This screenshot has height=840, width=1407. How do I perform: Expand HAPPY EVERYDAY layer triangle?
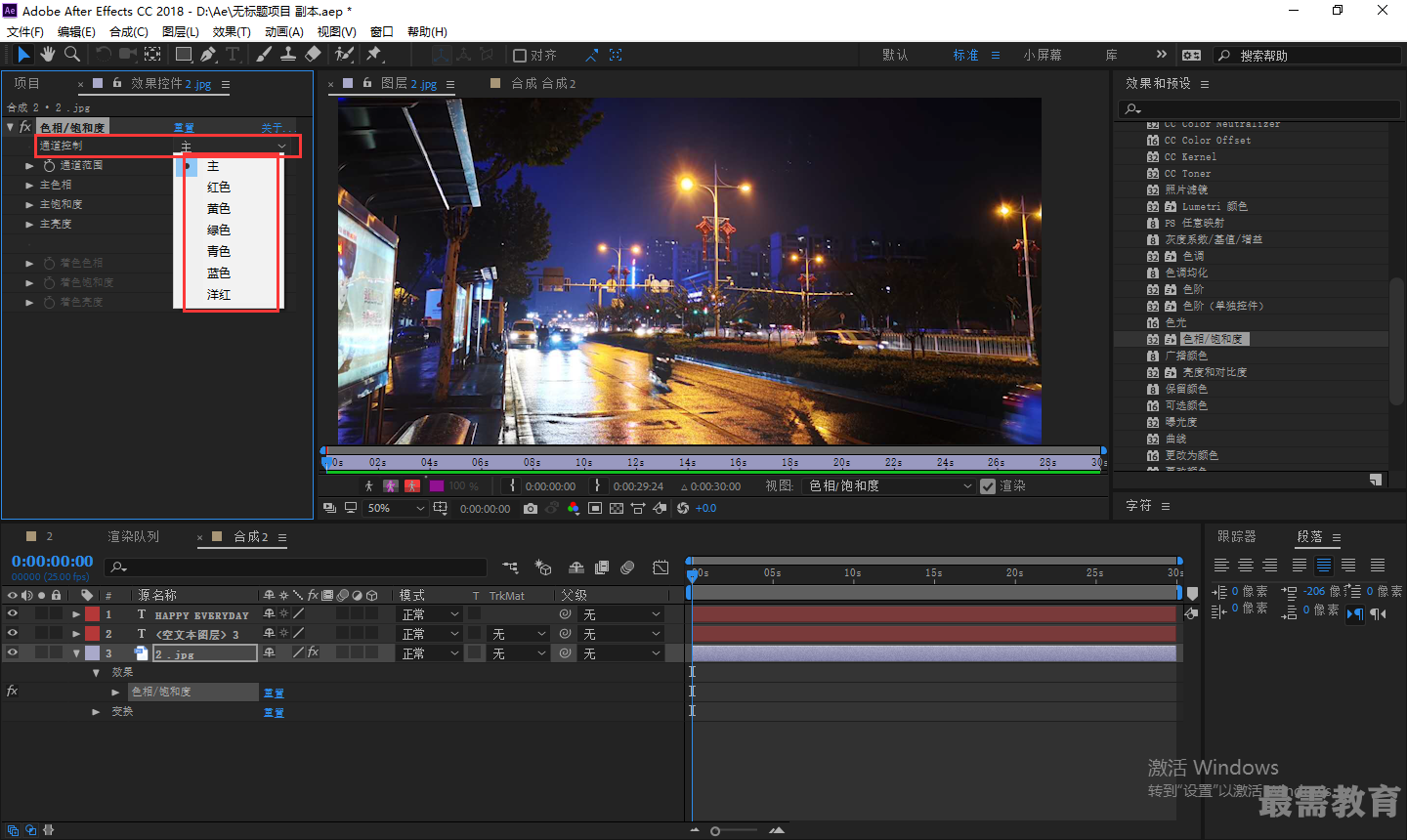pyautogui.click(x=76, y=614)
